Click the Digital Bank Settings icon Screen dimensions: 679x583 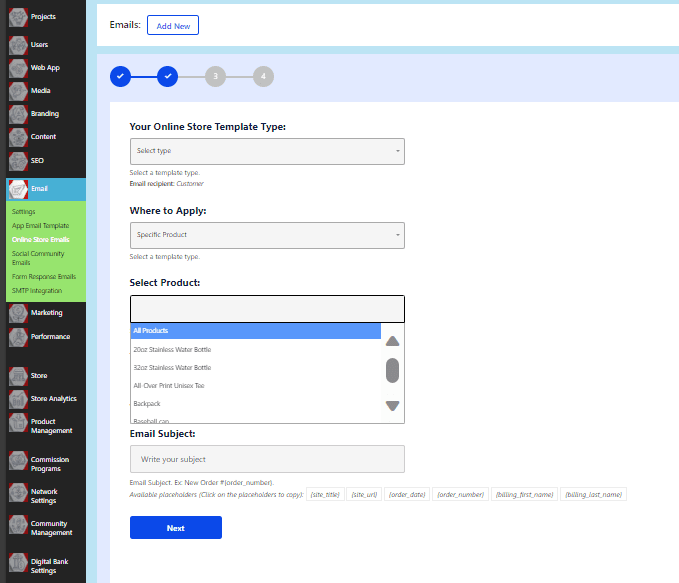17,565
